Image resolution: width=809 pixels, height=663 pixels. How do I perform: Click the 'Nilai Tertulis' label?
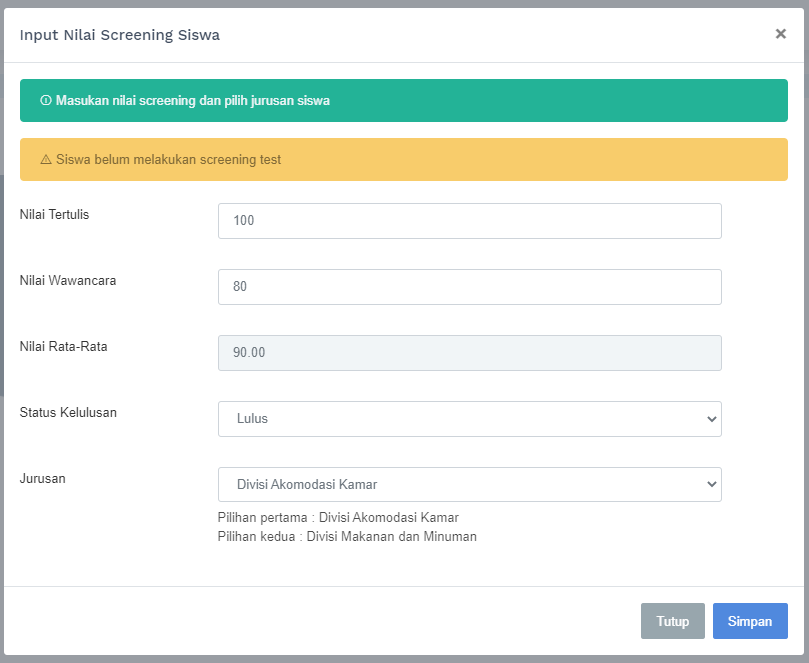click(55, 214)
